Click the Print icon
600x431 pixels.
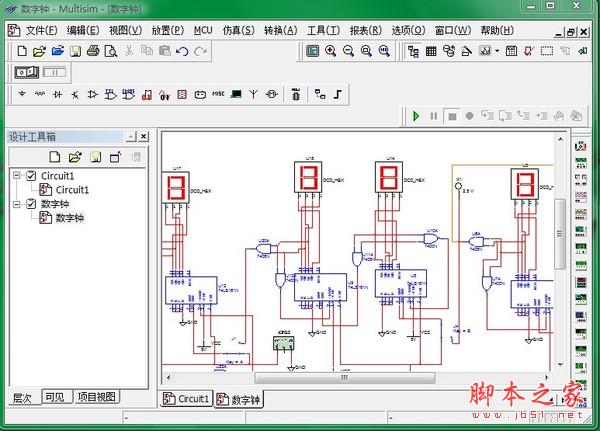click(93, 51)
